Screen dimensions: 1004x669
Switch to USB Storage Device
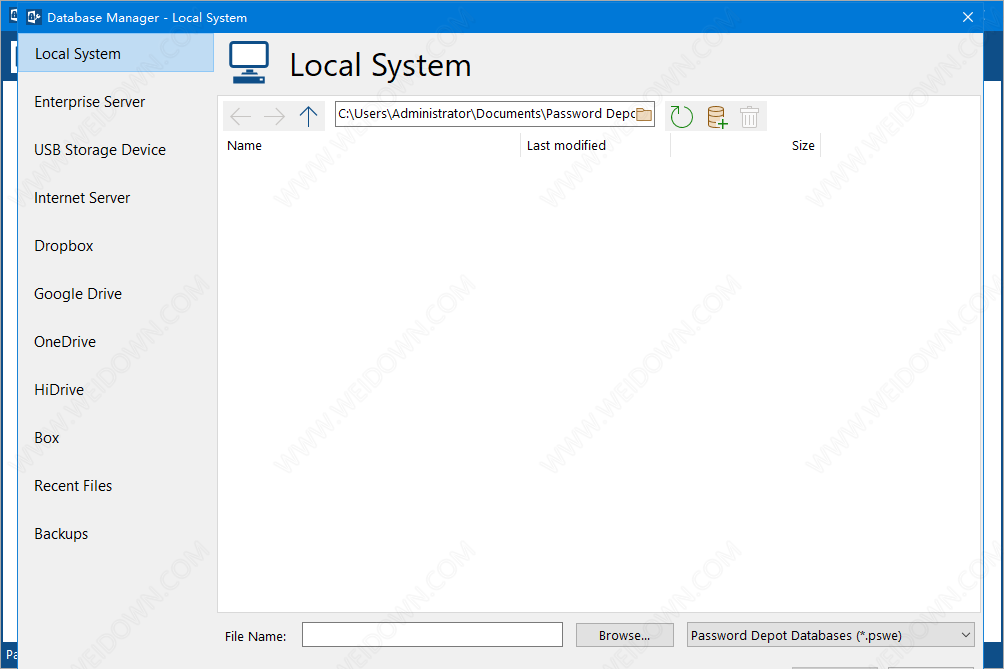100,150
